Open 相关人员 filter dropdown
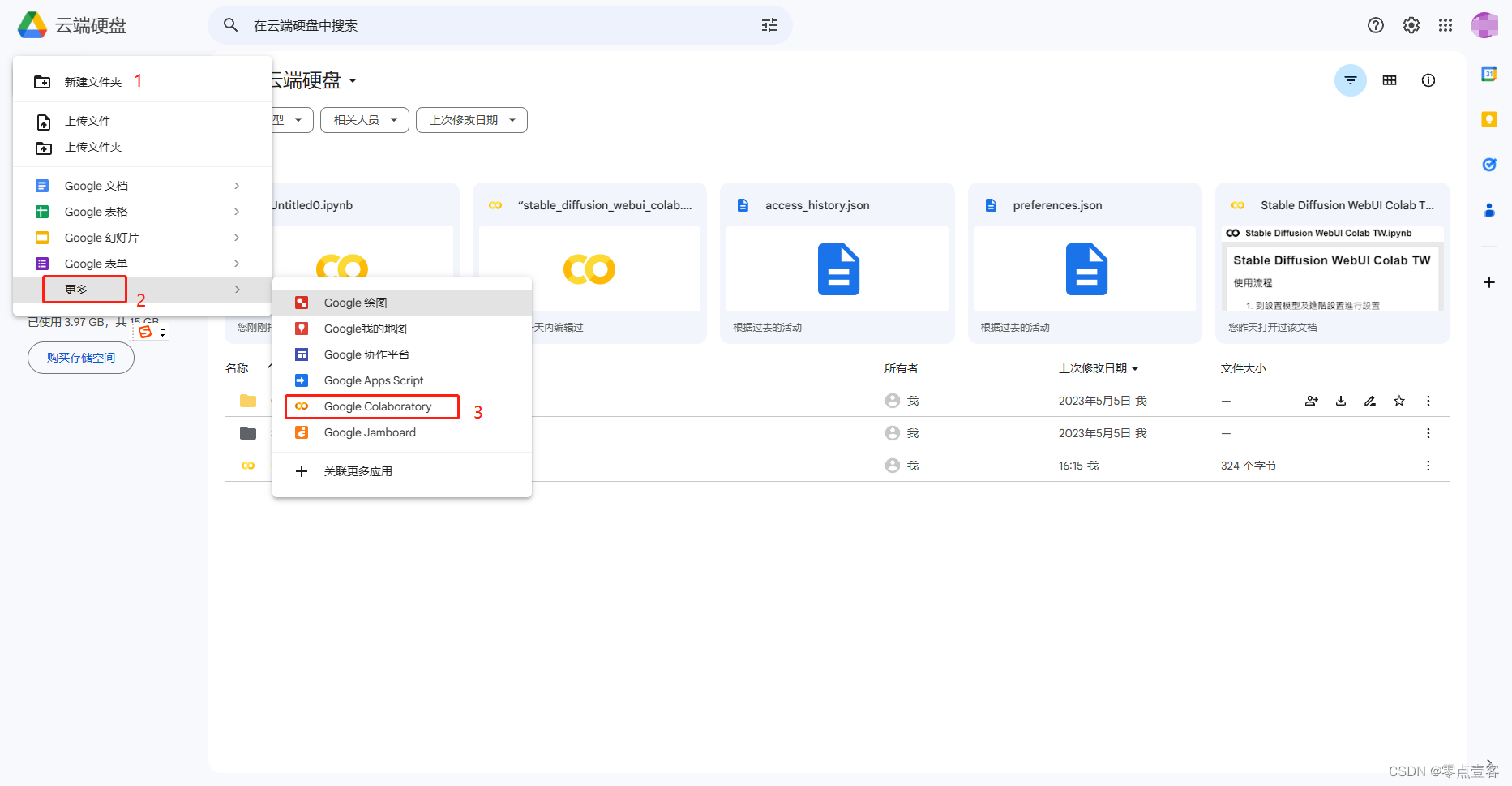Viewport: 1512px width, 786px height. 365,120
